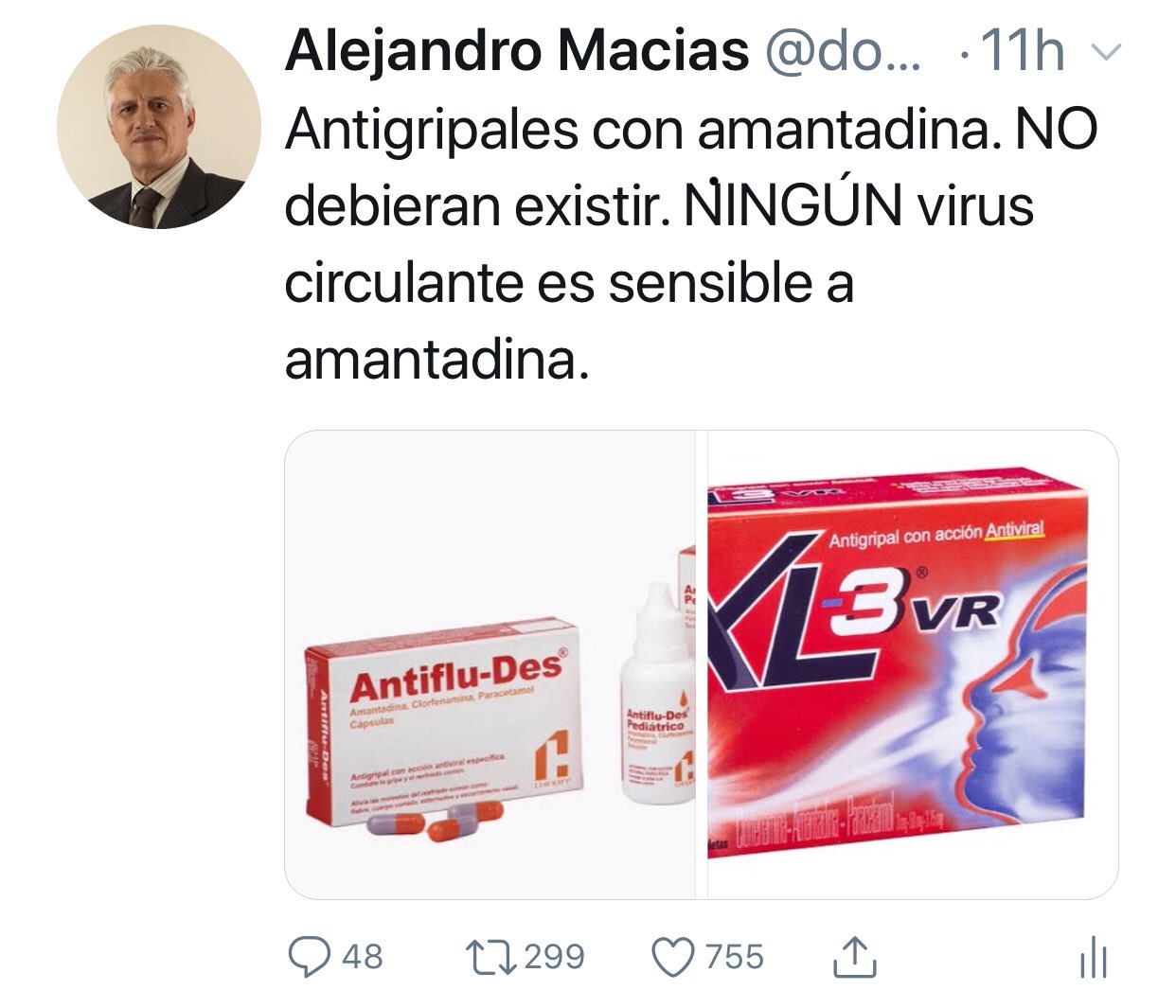Viewport: 1176px width, 1008px height.
Task: Open the tweet text about amantadina
Action: click(691, 244)
